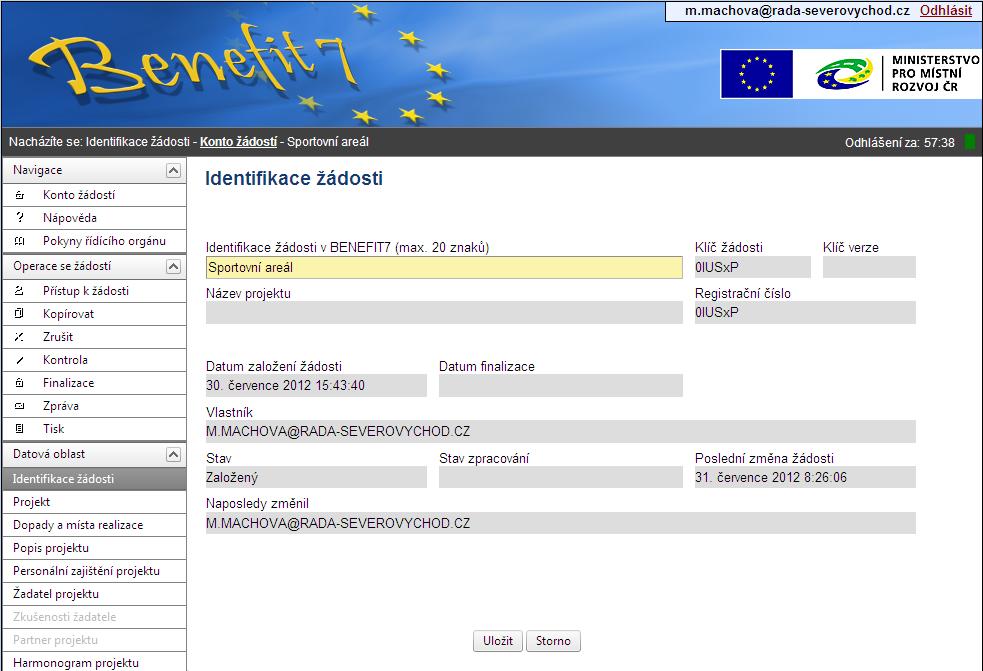Open Popis projektu section
The width and height of the screenshot is (983, 671).
[x=94, y=548]
